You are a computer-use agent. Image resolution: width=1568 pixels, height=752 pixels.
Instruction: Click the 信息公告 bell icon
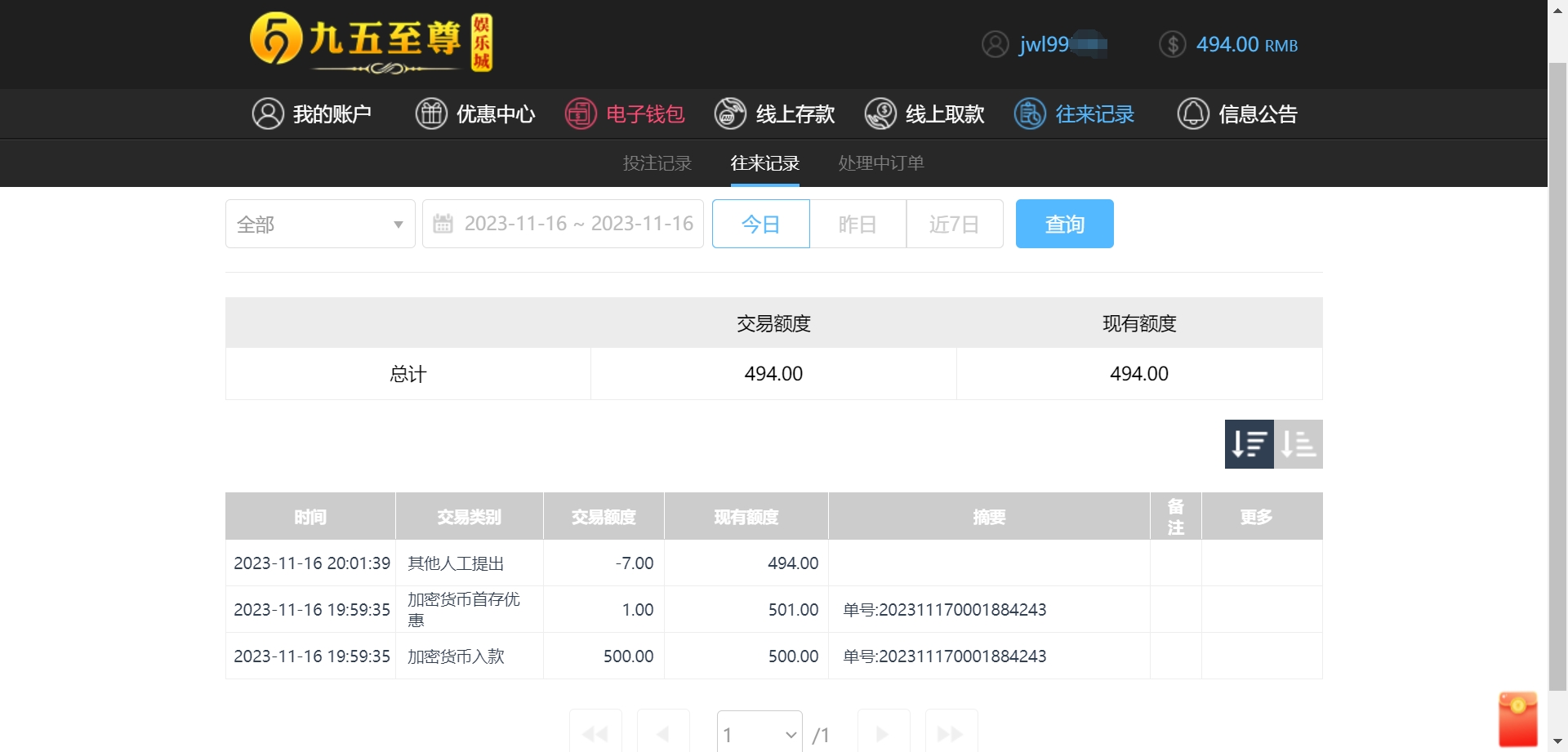(x=1192, y=113)
